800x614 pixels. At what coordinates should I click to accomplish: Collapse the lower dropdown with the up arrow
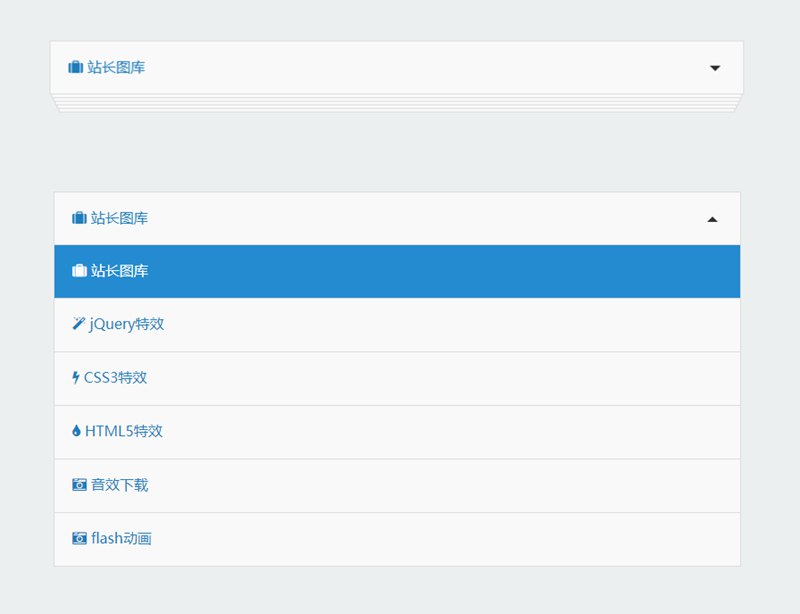712,219
